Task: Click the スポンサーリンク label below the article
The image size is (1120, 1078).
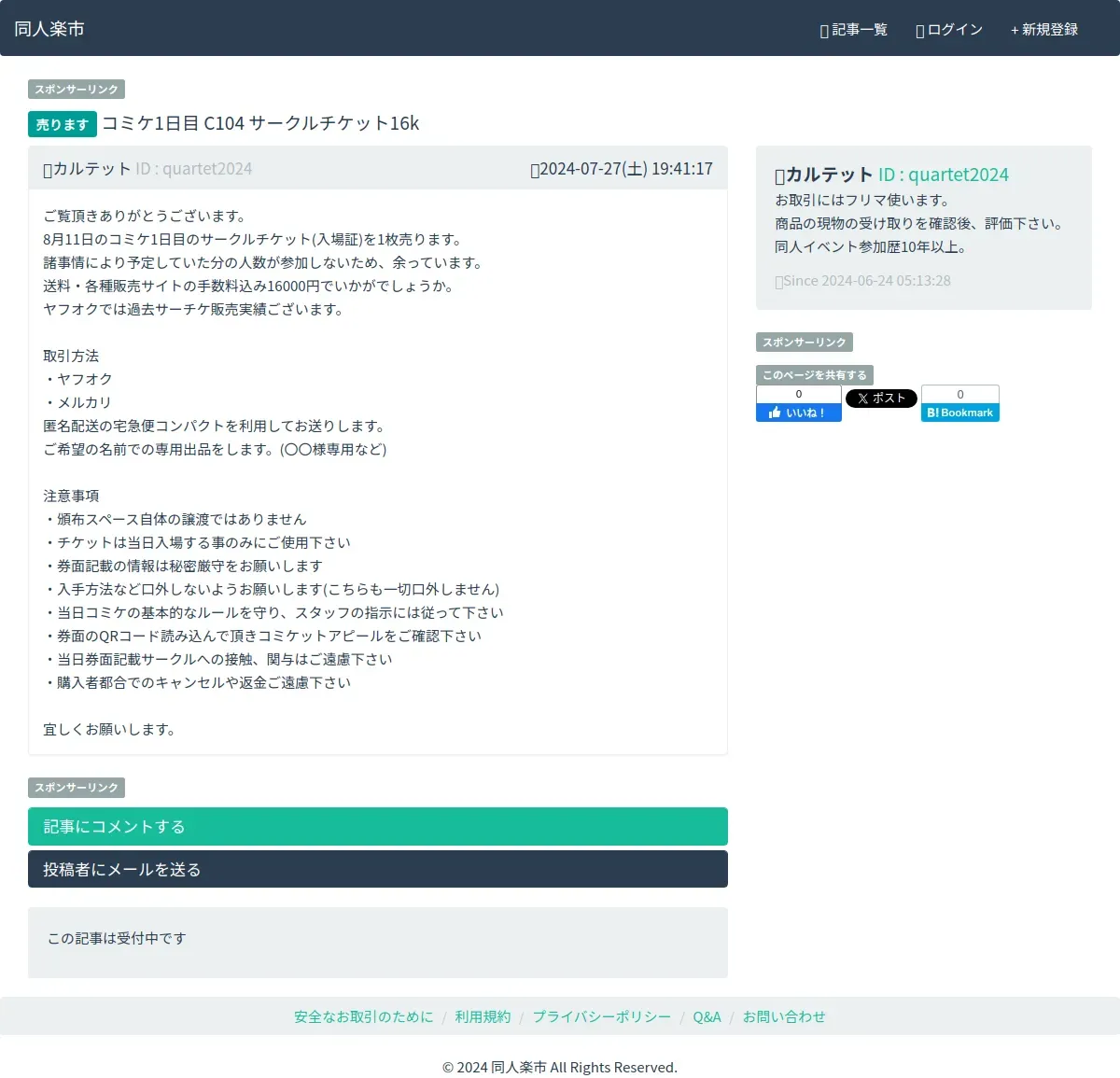Action: [x=77, y=788]
